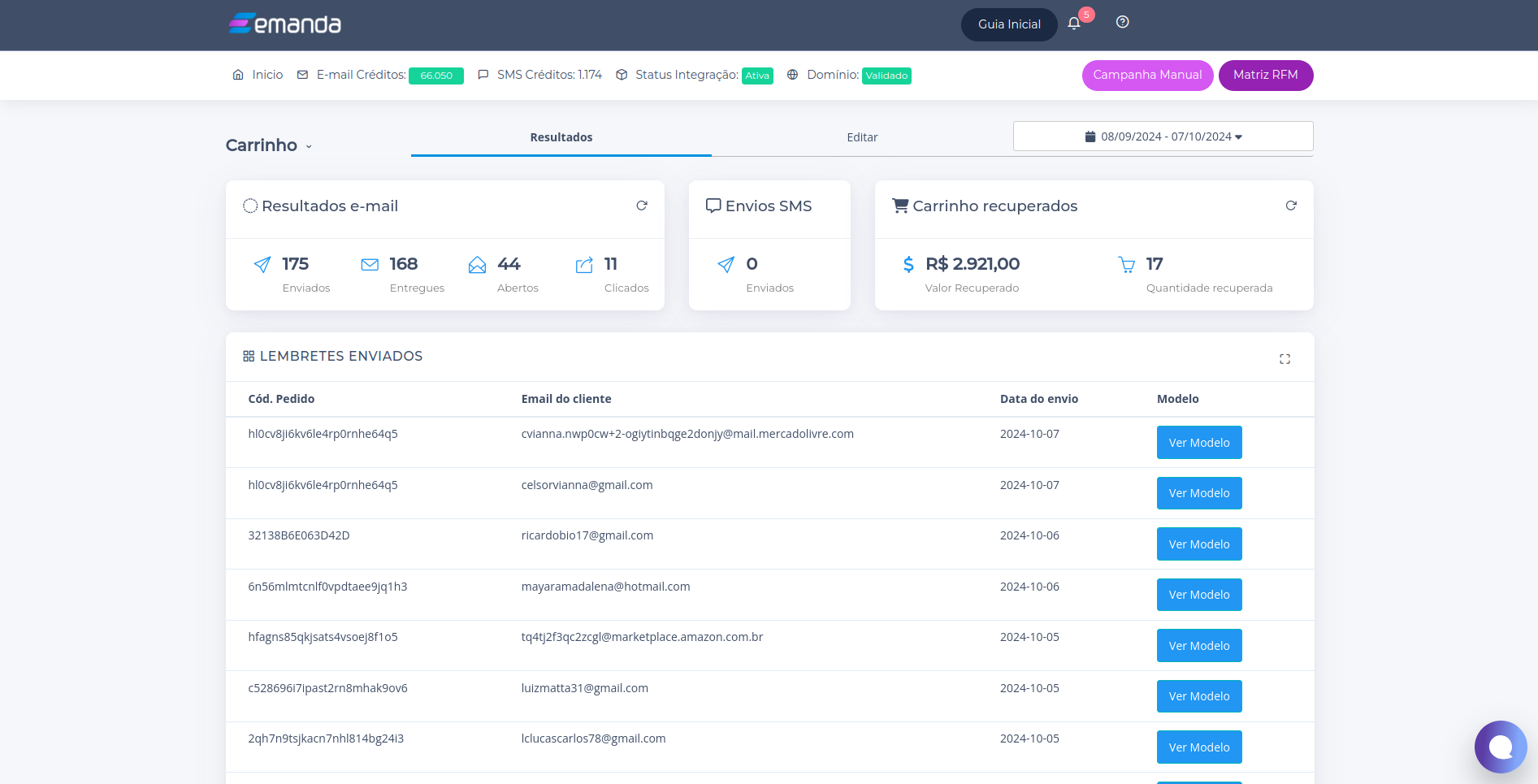
Task: Click the Inicio home icon
Action: click(238, 75)
